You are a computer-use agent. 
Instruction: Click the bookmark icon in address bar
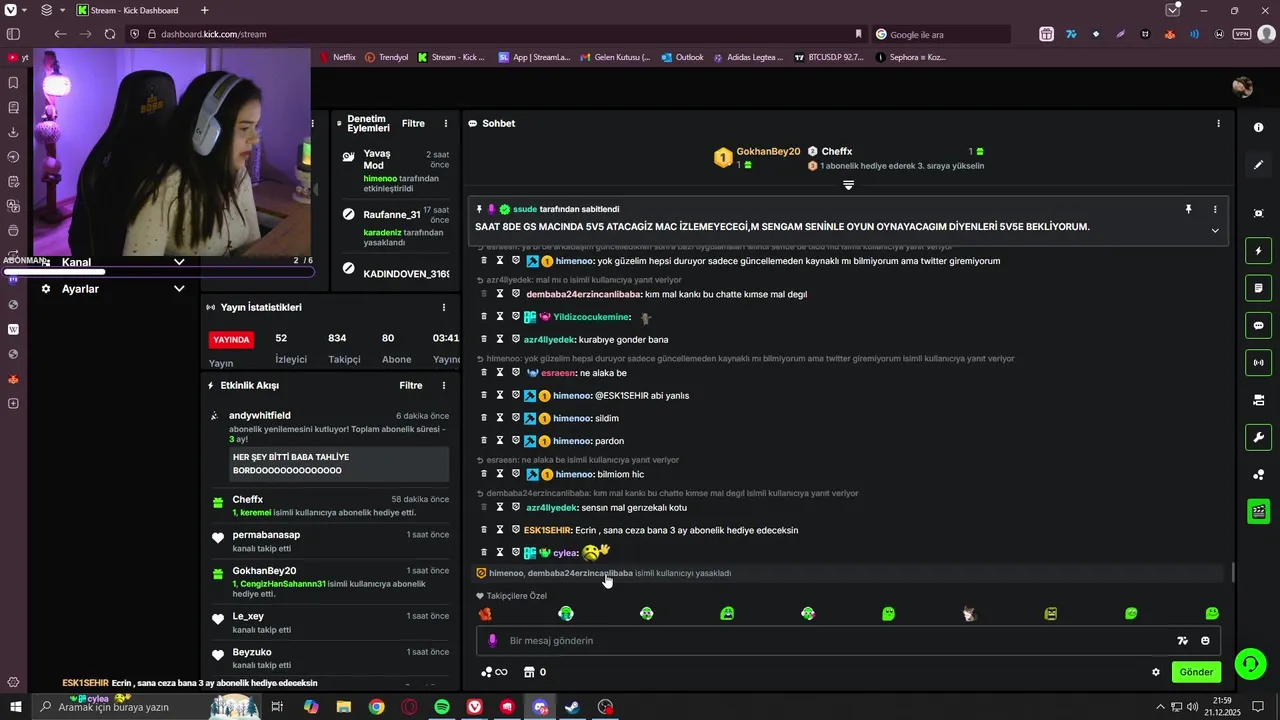pos(858,34)
